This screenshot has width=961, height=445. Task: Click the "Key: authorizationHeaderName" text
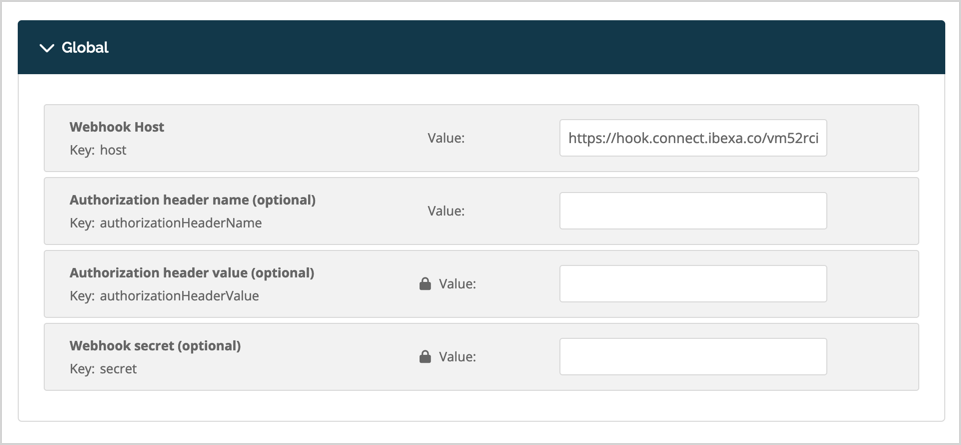tap(166, 223)
